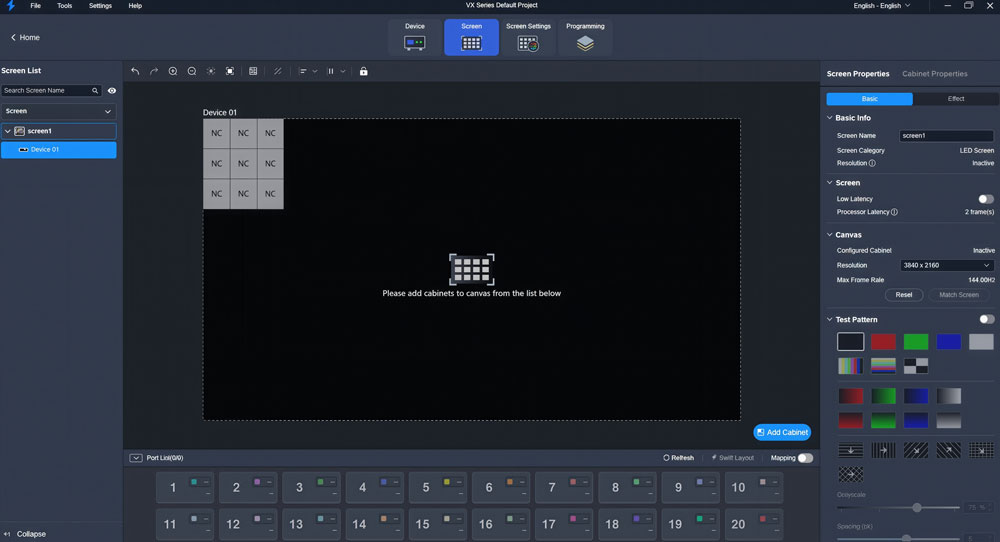This screenshot has height=542, width=1000.
Task: Click the undo arrow in the toolbar
Action: click(x=135, y=71)
